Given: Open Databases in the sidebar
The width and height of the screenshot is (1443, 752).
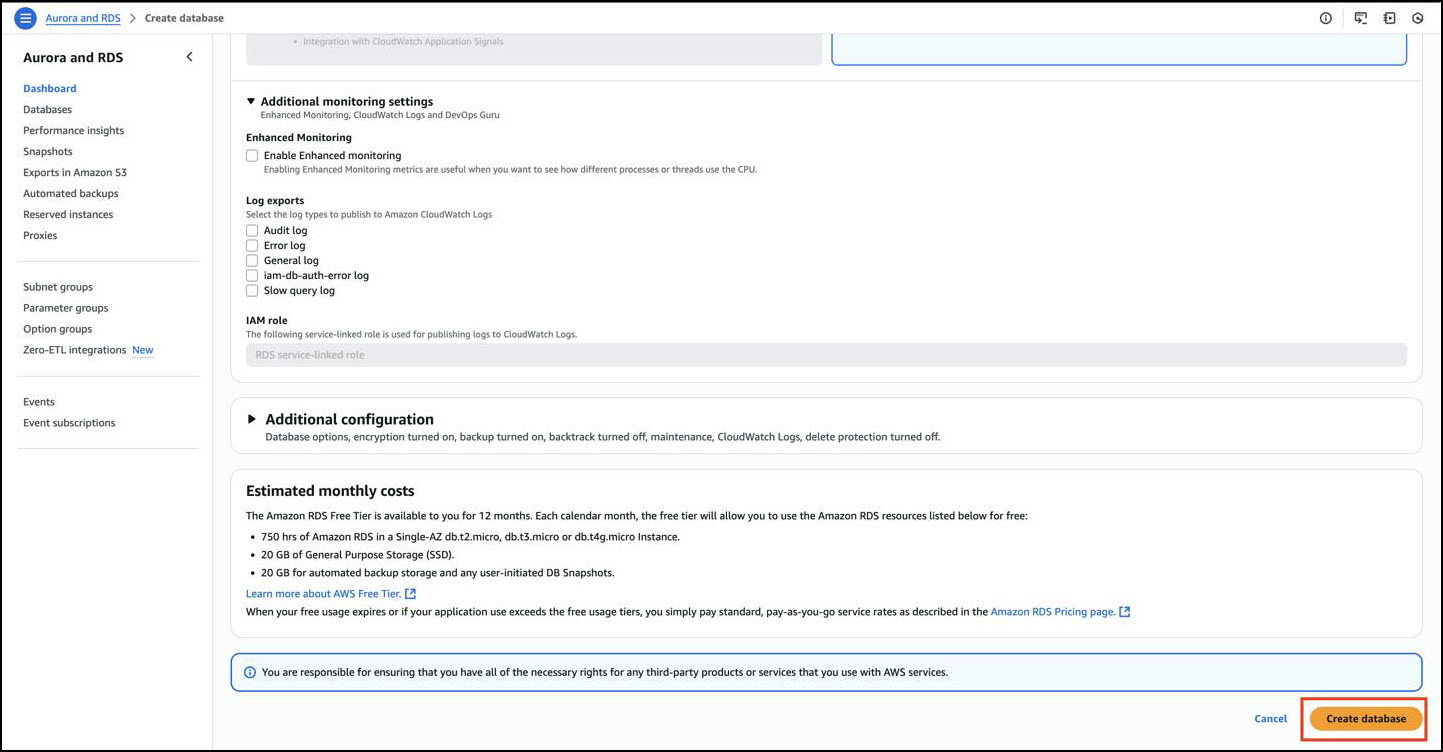Looking at the screenshot, I should pos(47,110).
